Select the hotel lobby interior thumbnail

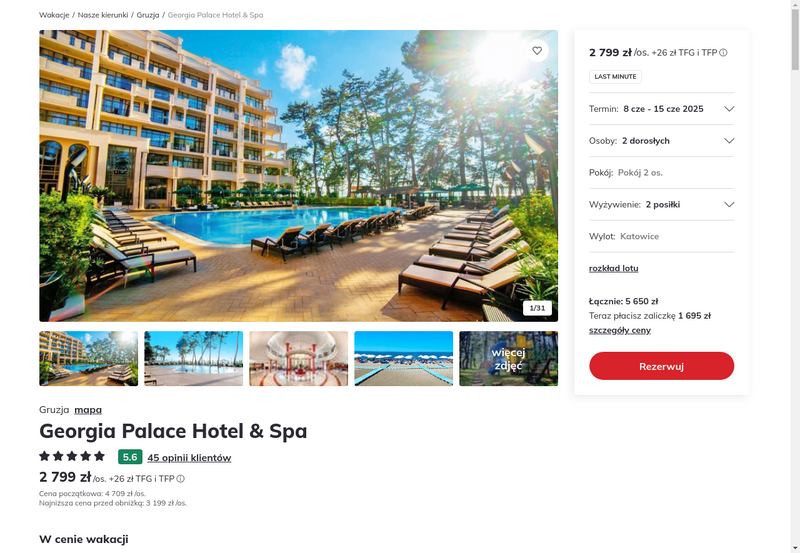[x=298, y=359]
